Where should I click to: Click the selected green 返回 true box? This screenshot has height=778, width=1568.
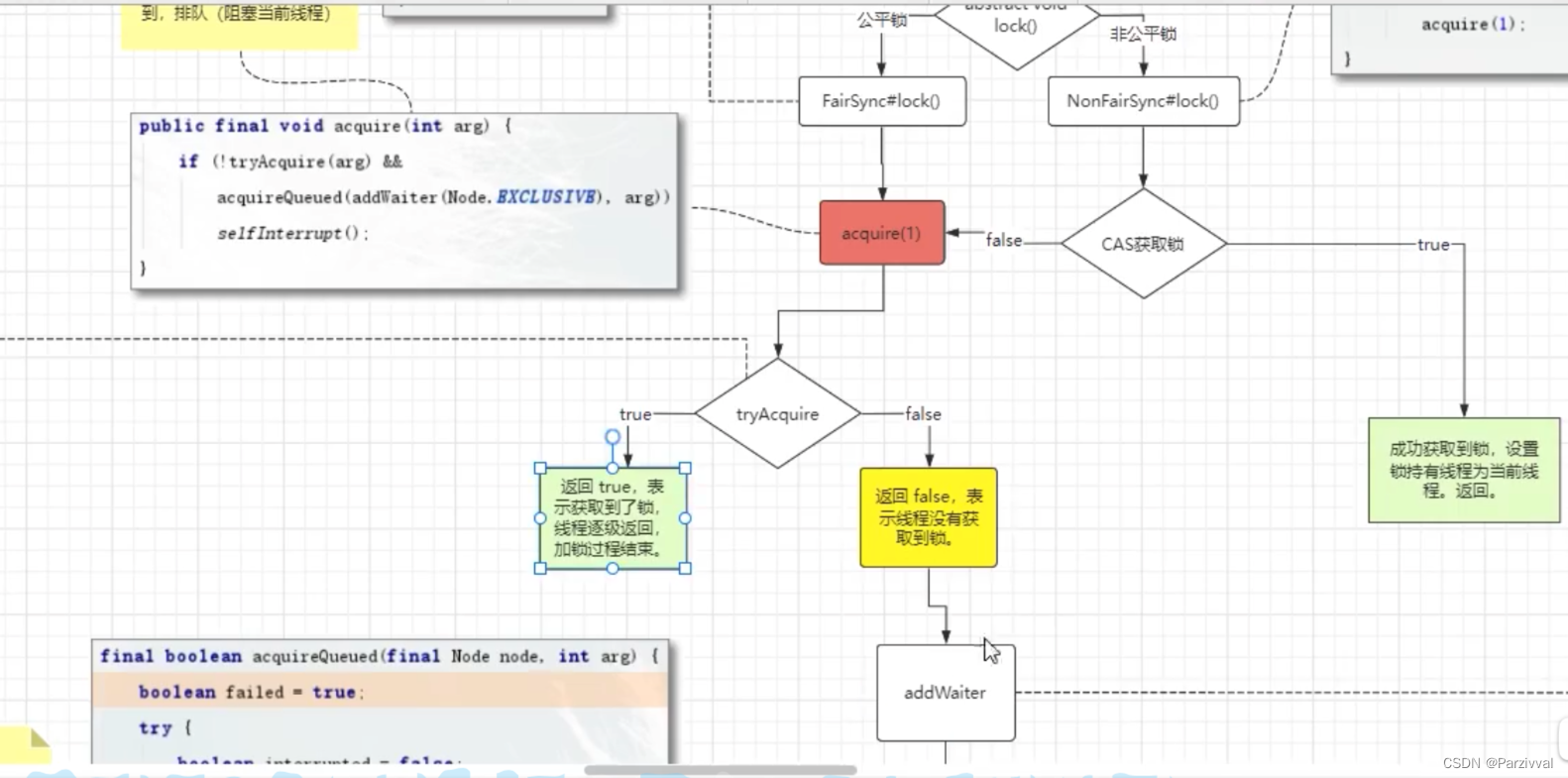(x=613, y=518)
